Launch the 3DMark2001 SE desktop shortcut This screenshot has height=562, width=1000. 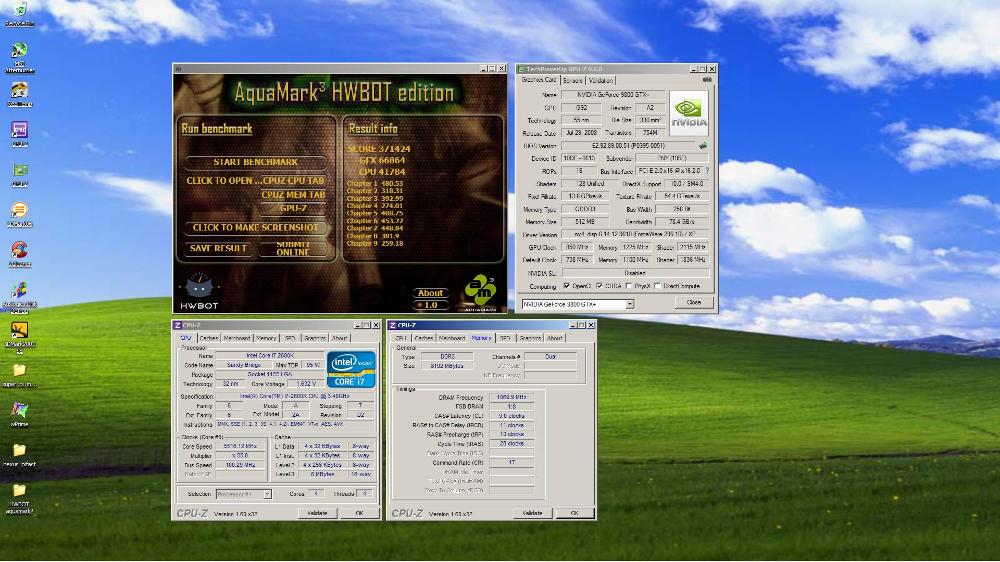(19, 336)
